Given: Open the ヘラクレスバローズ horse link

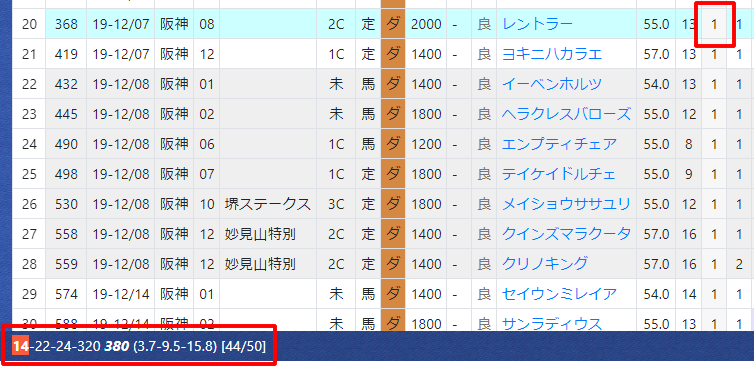Looking at the screenshot, I should coord(566,114).
